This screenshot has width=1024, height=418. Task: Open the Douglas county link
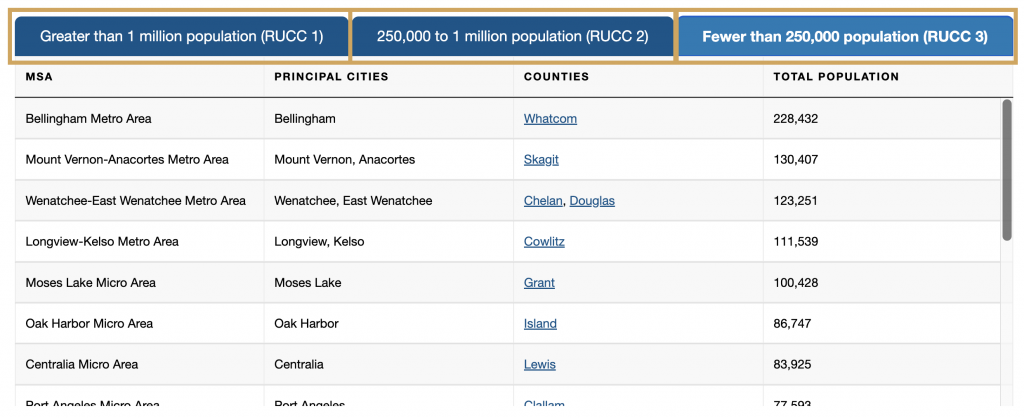592,201
